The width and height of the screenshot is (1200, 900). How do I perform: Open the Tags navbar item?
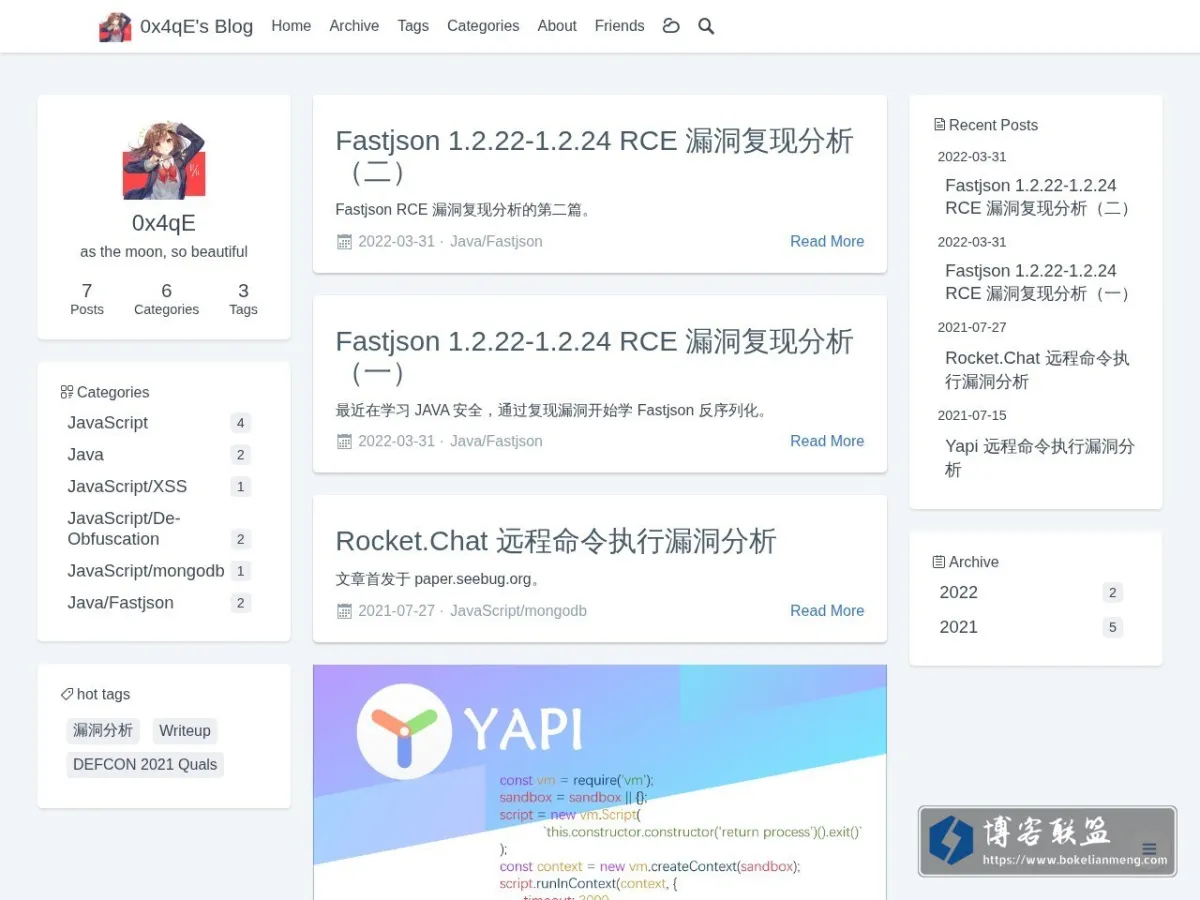[413, 26]
